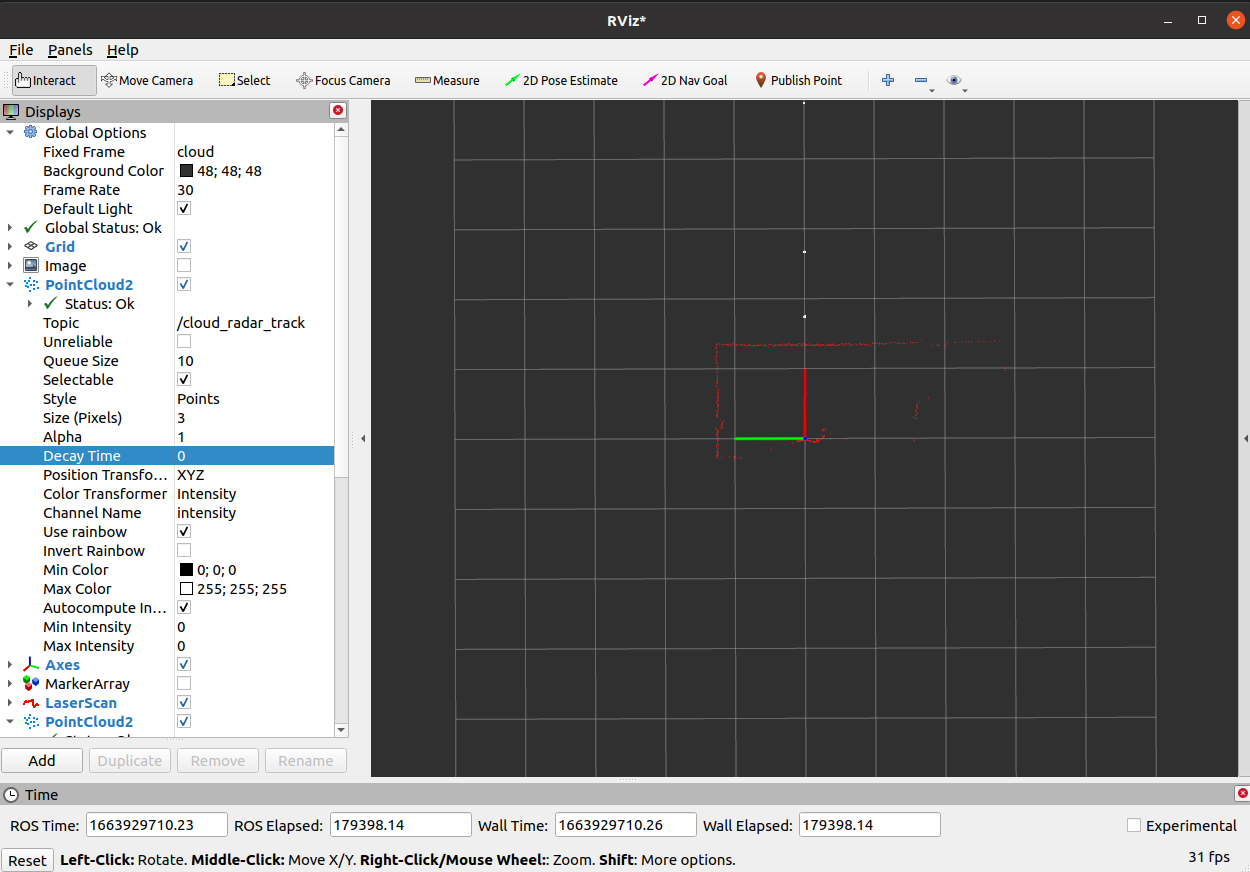This screenshot has width=1250, height=872.
Task: Enable the Image display checkbox
Action: (x=183, y=265)
